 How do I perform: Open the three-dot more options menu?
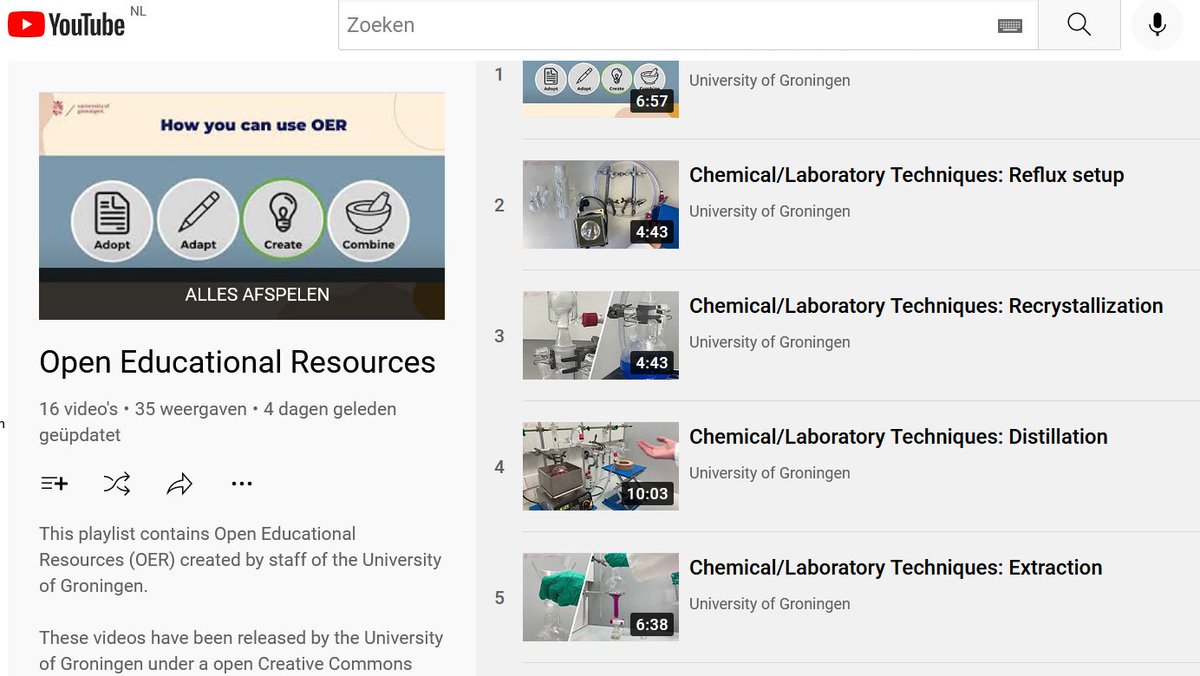tap(241, 483)
